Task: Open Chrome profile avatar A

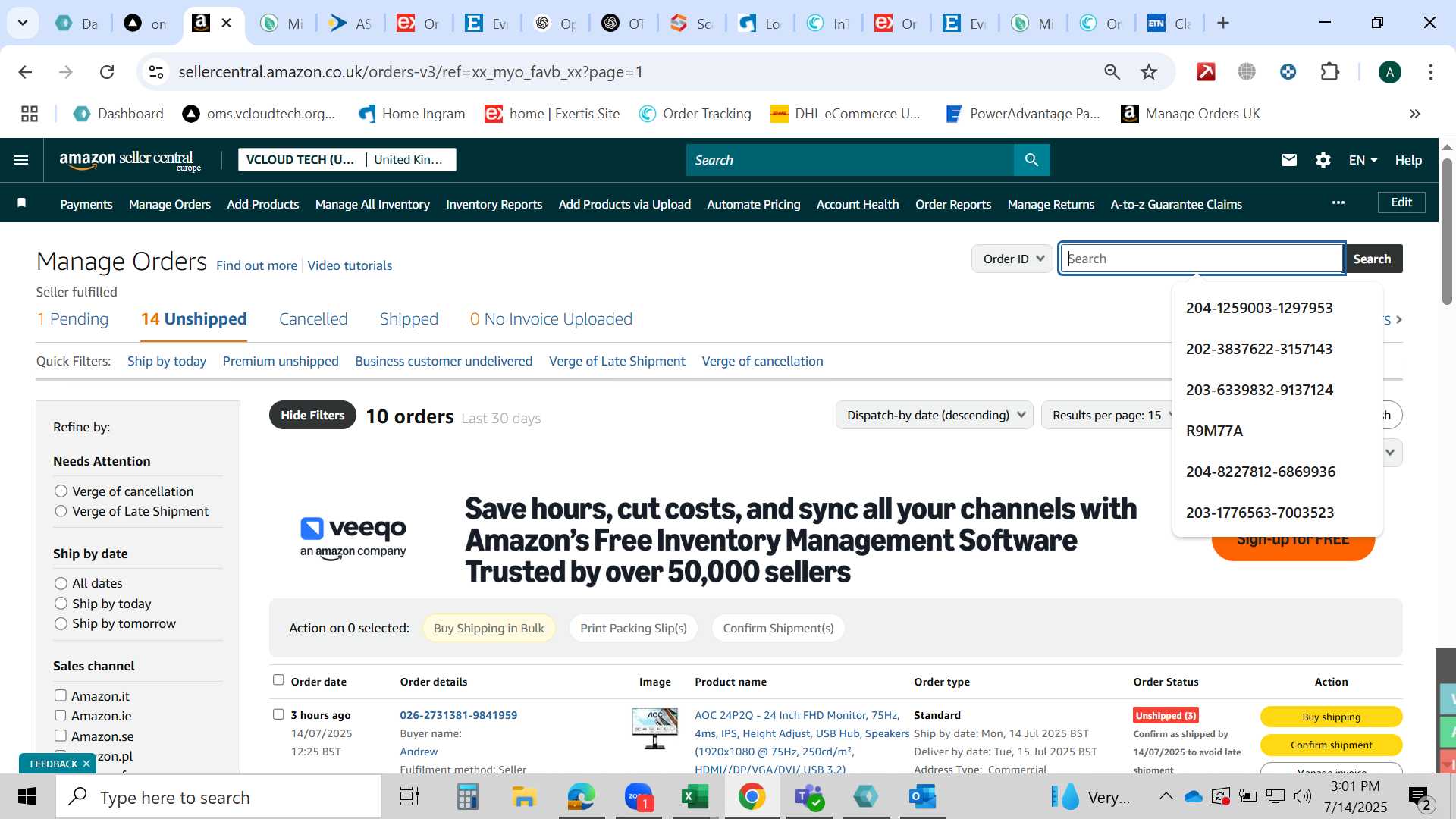Action: [x=1389, y=72]
